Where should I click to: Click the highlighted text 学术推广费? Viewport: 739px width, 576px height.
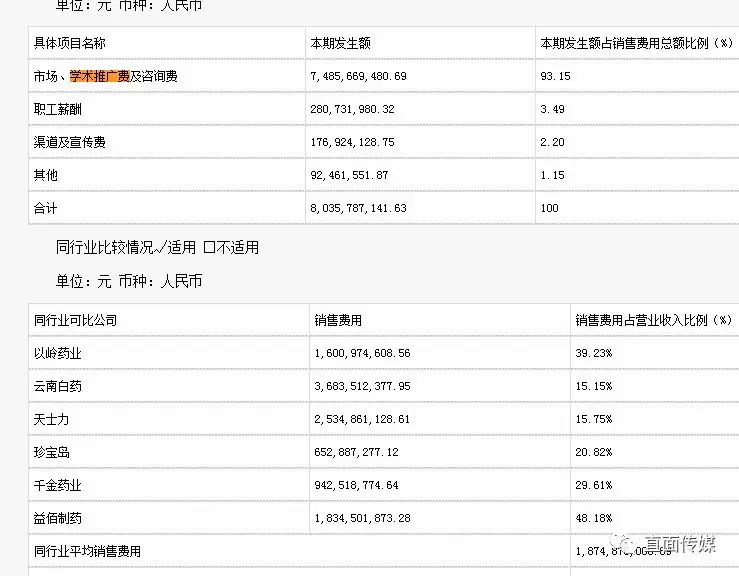[x=99, y=76]
